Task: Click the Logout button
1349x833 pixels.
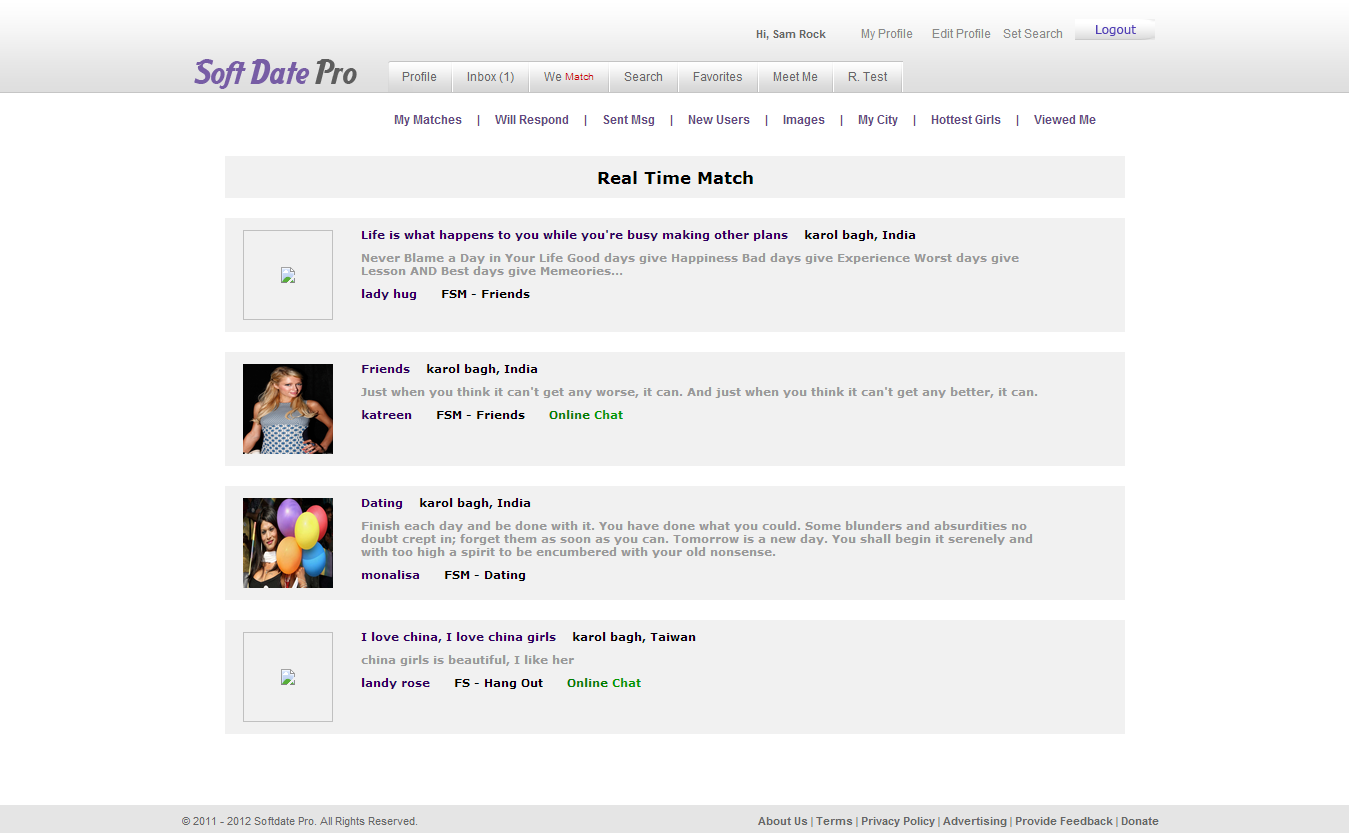Action: (1115, 30)
